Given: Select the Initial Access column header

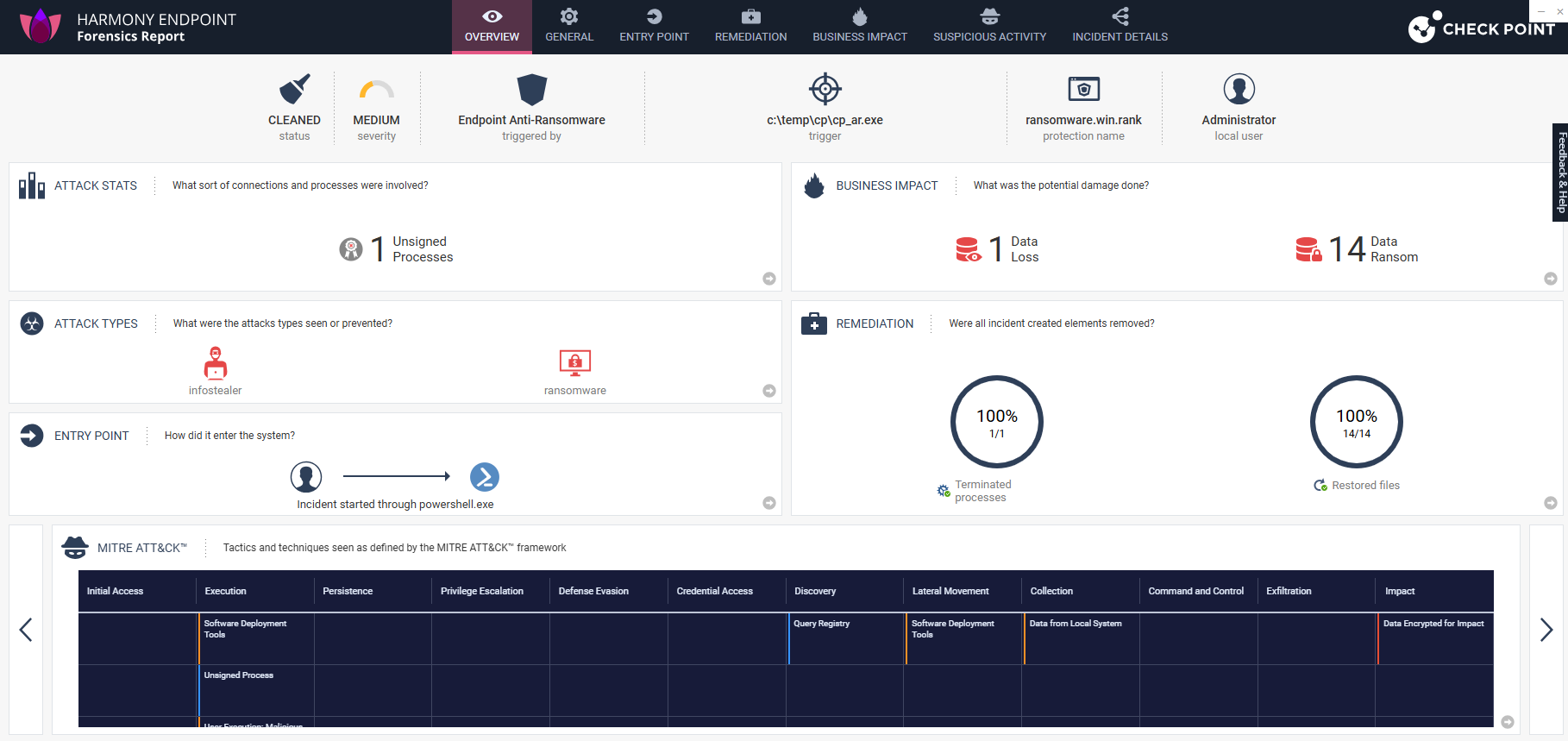Looking at the screenshot, I should [x=137, y=591].
